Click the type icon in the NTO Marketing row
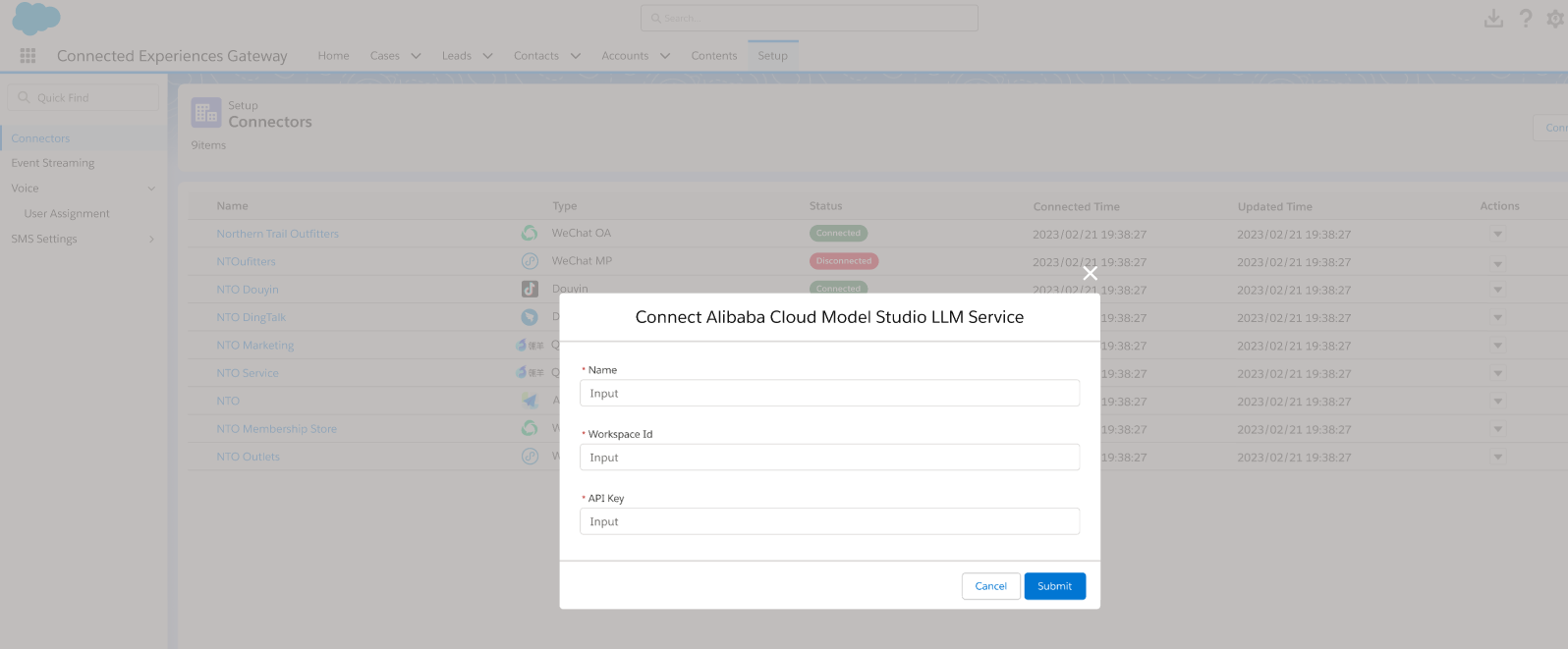The height and width of the screenshot is (649, 1568). coord(530,345)
